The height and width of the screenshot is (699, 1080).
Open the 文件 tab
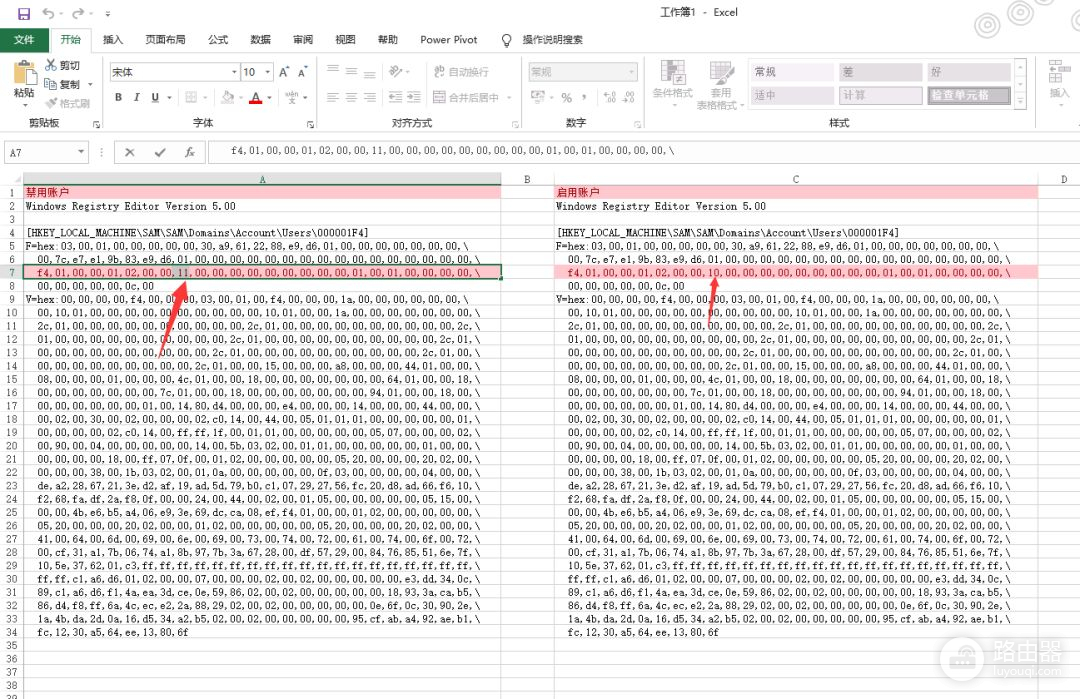click(x=24, y=39)
